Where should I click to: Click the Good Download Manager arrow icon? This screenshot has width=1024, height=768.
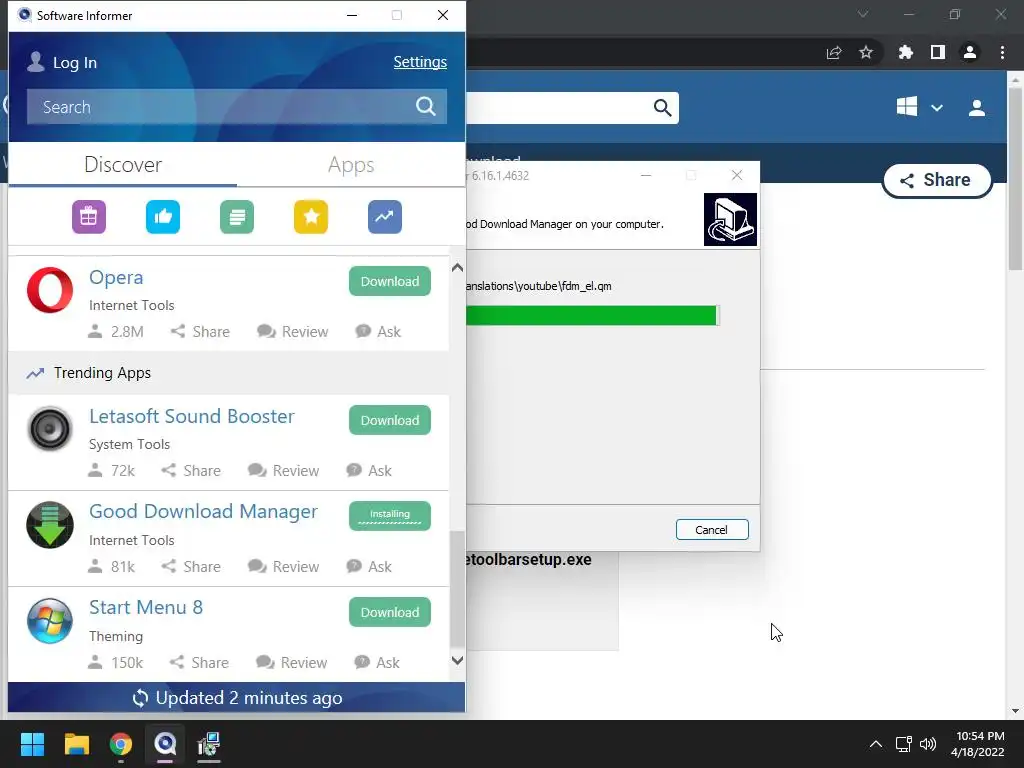(x=50, y=524)
